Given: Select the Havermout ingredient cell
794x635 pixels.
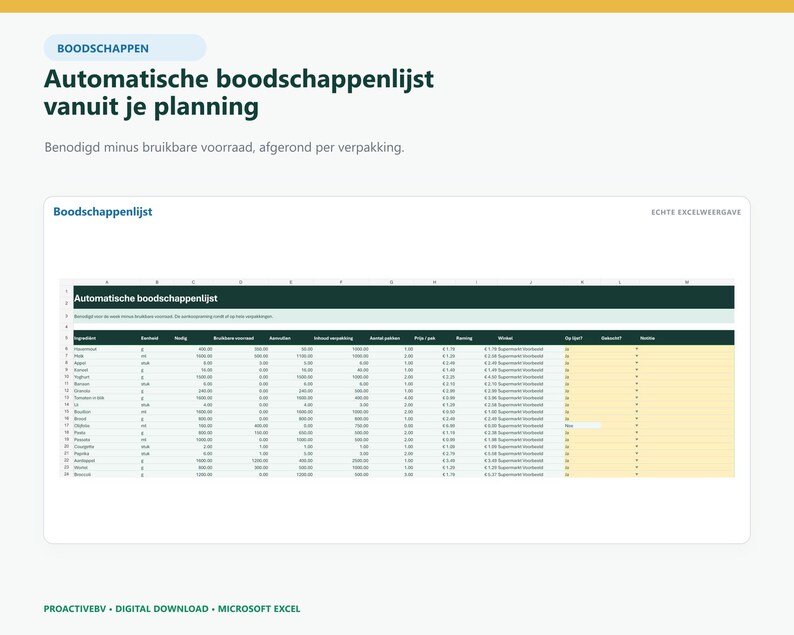Looking at the screenshot, I should click(x=106, y=349).
